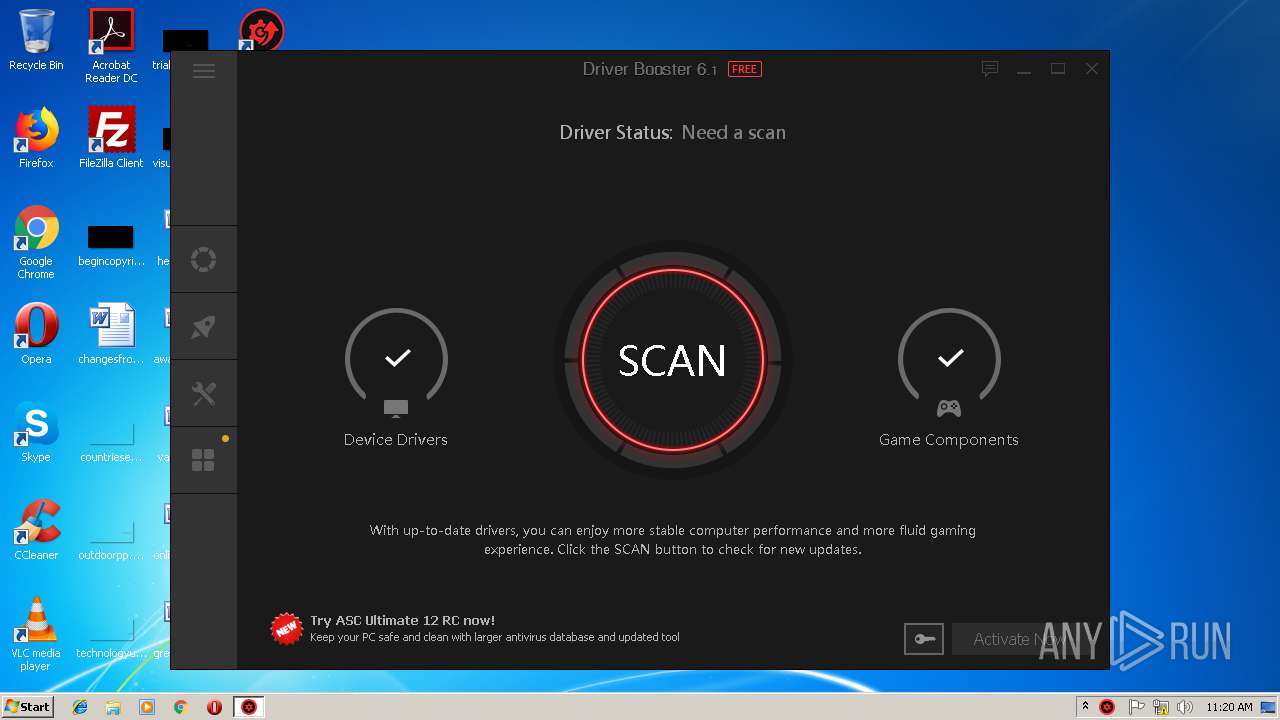Image resolution: width=1280 pixels, height=720 pixels.
Task: Select Driver Booster taskbar button
Action: 249,707
